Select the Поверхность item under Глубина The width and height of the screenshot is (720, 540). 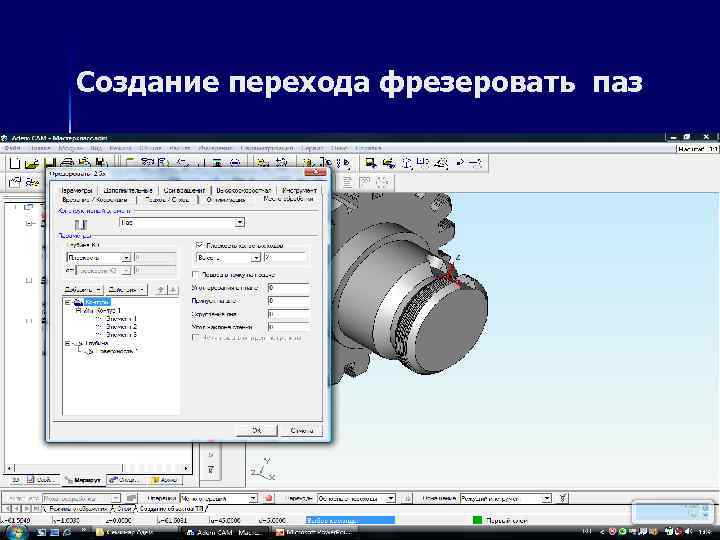tap(116, 351)
